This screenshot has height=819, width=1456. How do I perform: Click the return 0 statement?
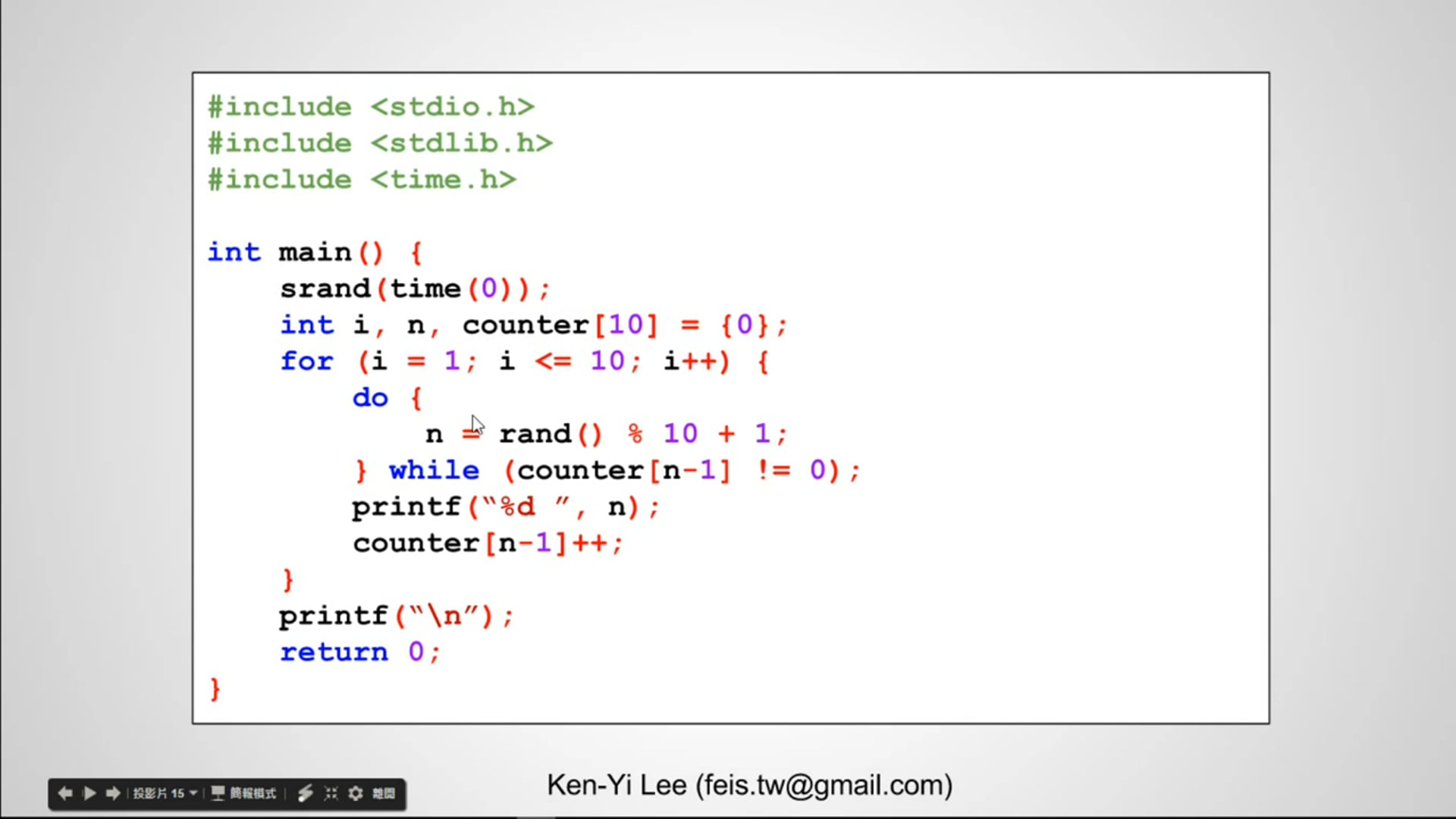pos(359,652)
